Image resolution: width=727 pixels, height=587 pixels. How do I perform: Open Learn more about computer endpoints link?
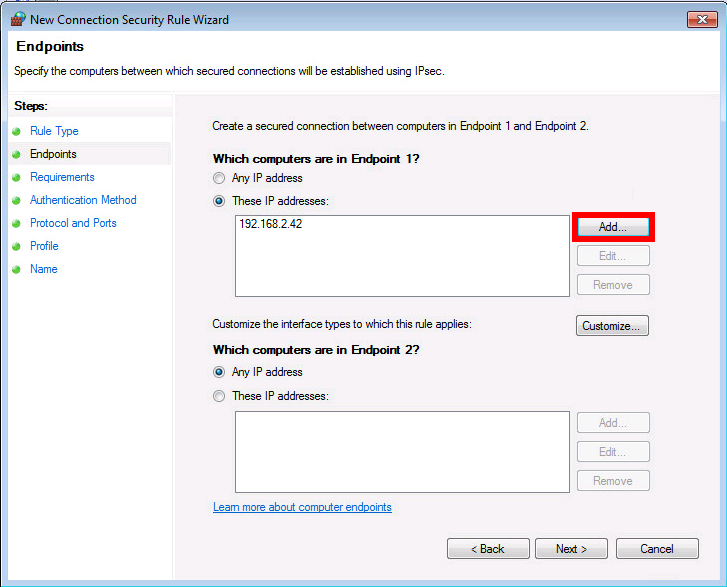pos(302,507)
